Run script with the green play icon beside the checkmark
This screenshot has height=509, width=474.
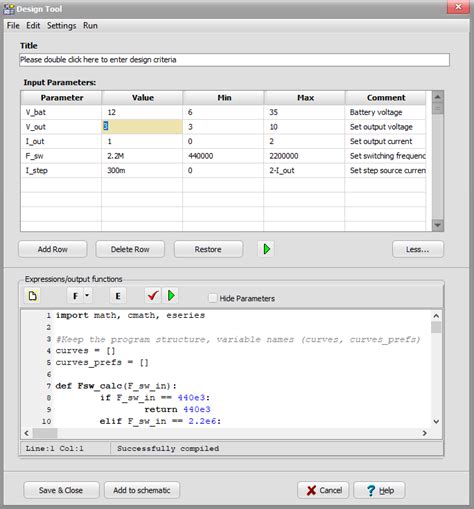click(x=171, y=296)
